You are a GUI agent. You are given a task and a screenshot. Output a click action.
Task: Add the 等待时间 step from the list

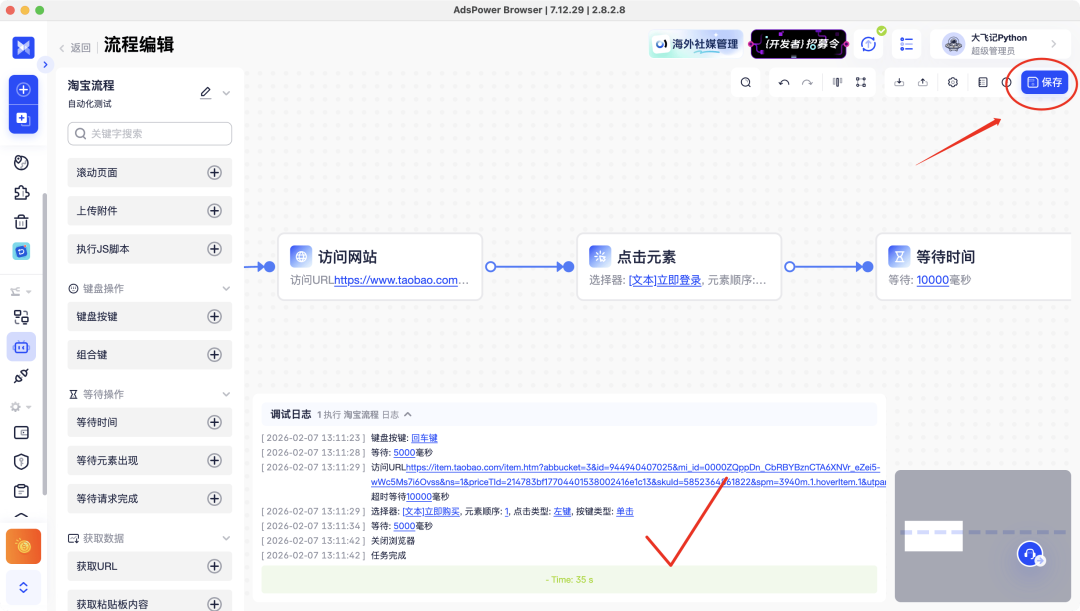click(x=214, y=422)
